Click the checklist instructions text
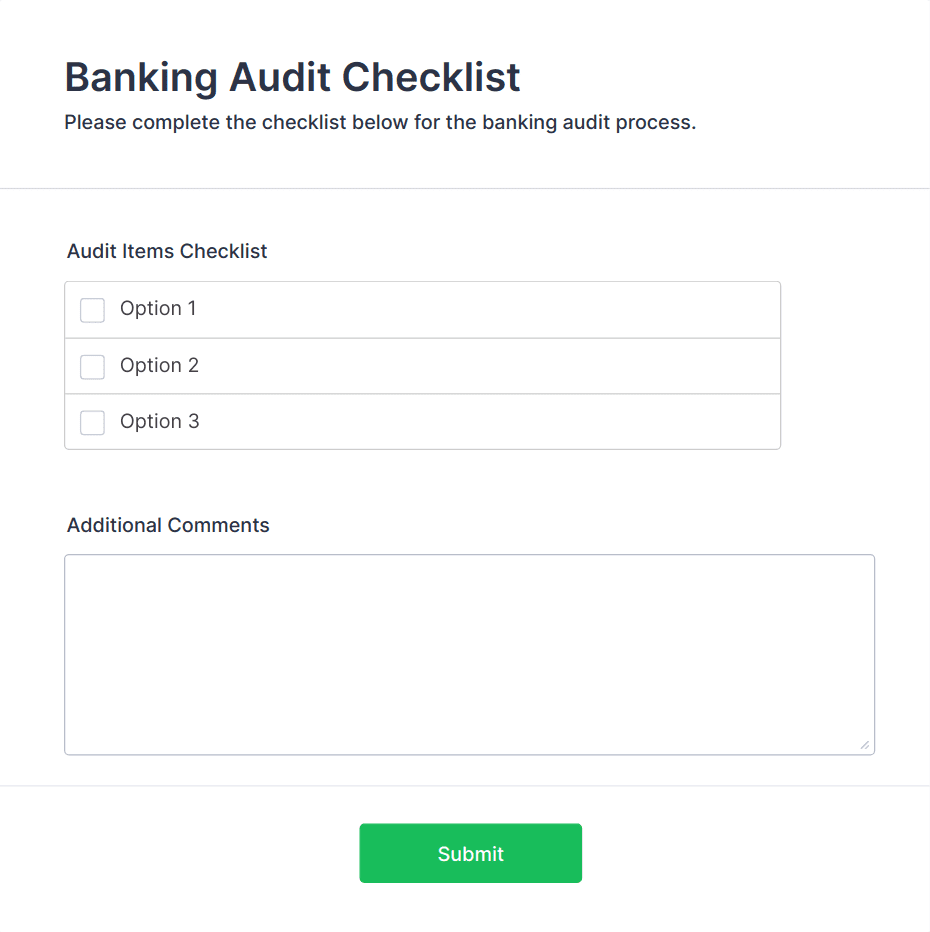The width and height of the screenshot is (930, 932). tap(380, 122)
